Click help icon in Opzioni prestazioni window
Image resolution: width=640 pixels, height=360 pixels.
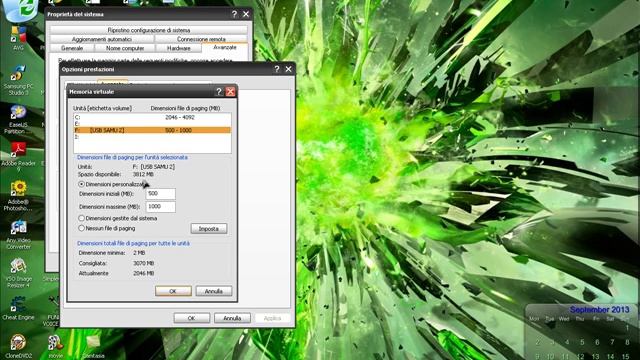coord(277,69)
